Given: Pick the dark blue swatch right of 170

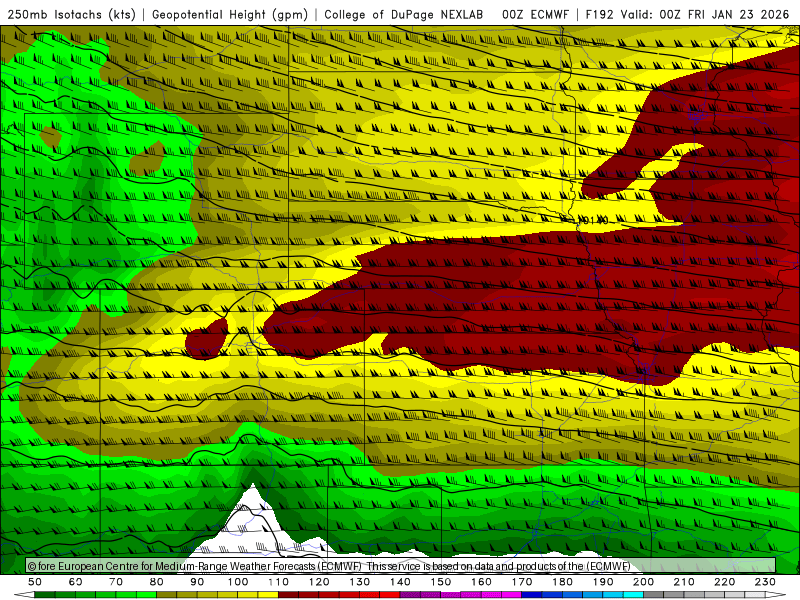Looking at the screenshot, I should point(532,595).
